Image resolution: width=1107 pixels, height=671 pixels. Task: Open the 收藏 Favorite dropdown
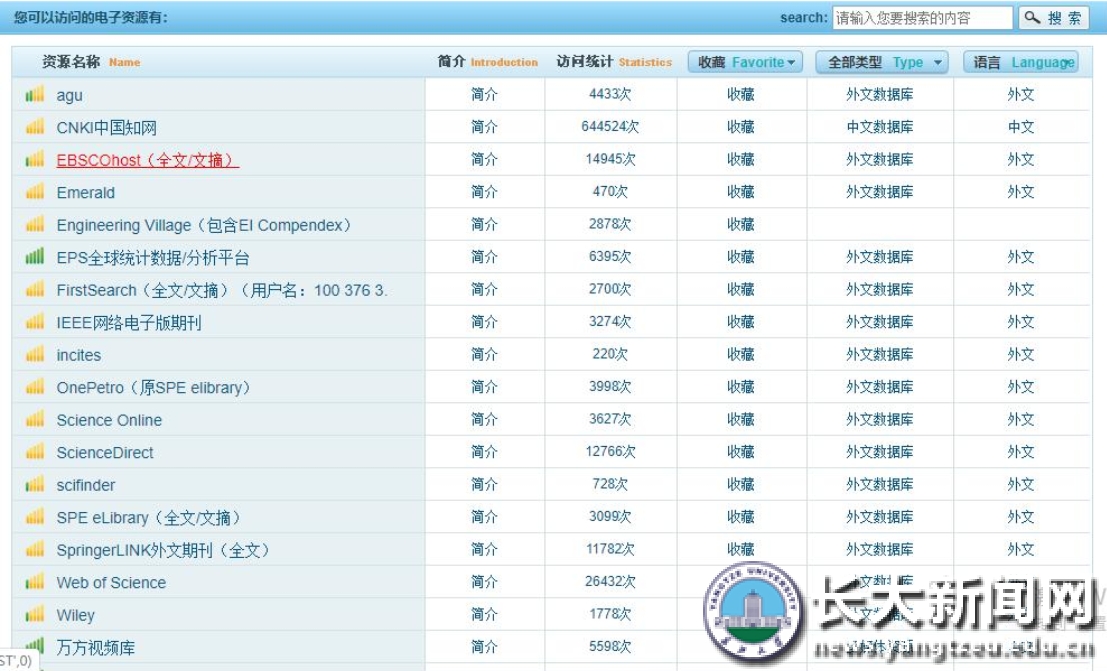[x=745, y=62]
